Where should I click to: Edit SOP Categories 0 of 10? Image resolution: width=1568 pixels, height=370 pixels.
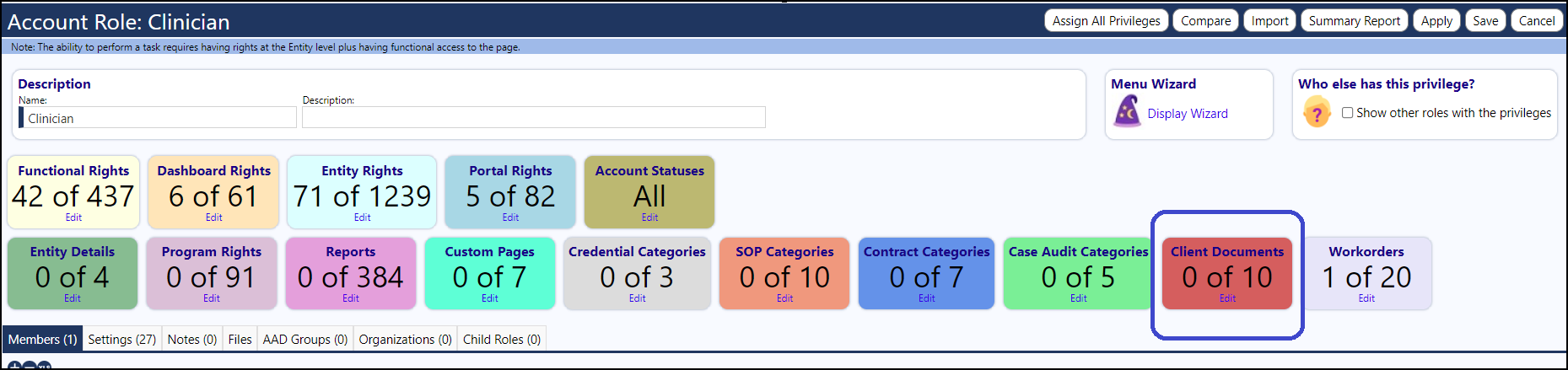(x=784, y=298)
